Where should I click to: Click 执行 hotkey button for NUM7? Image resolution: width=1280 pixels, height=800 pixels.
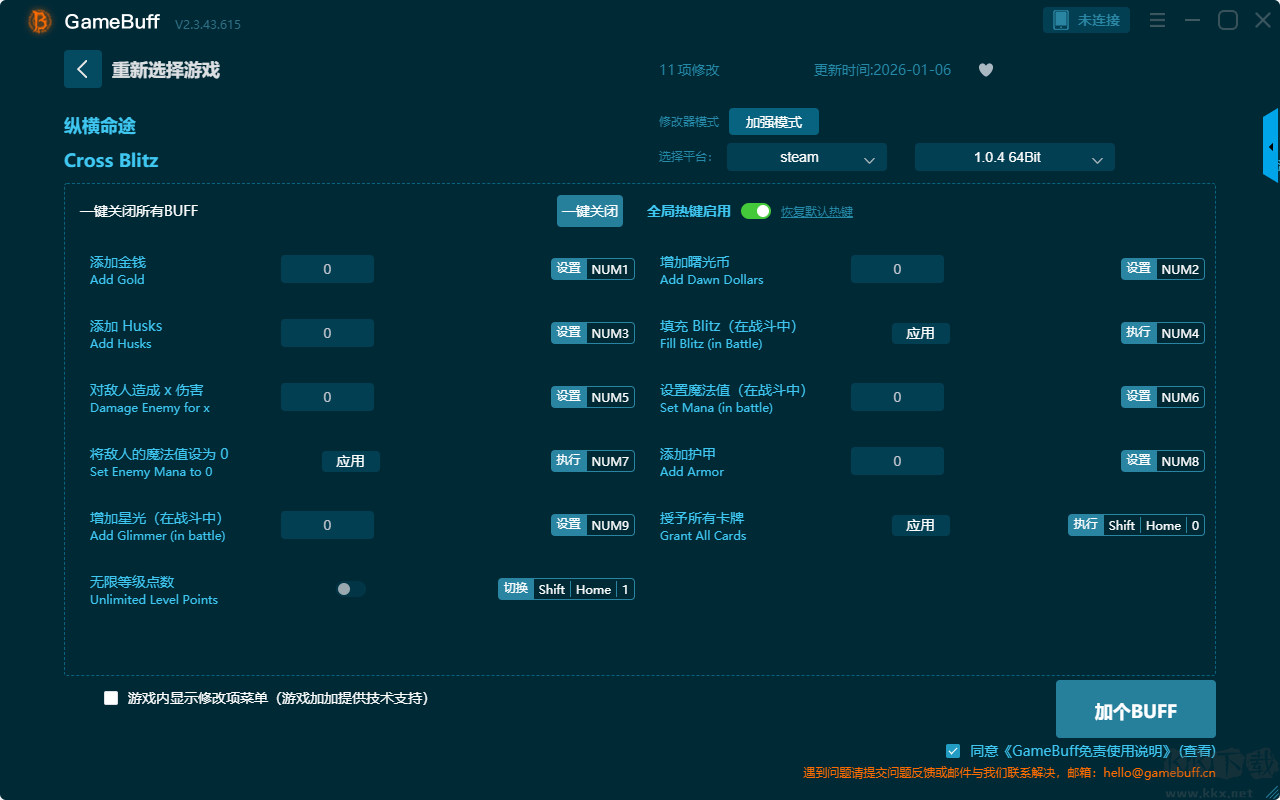[x=569, y=461]
